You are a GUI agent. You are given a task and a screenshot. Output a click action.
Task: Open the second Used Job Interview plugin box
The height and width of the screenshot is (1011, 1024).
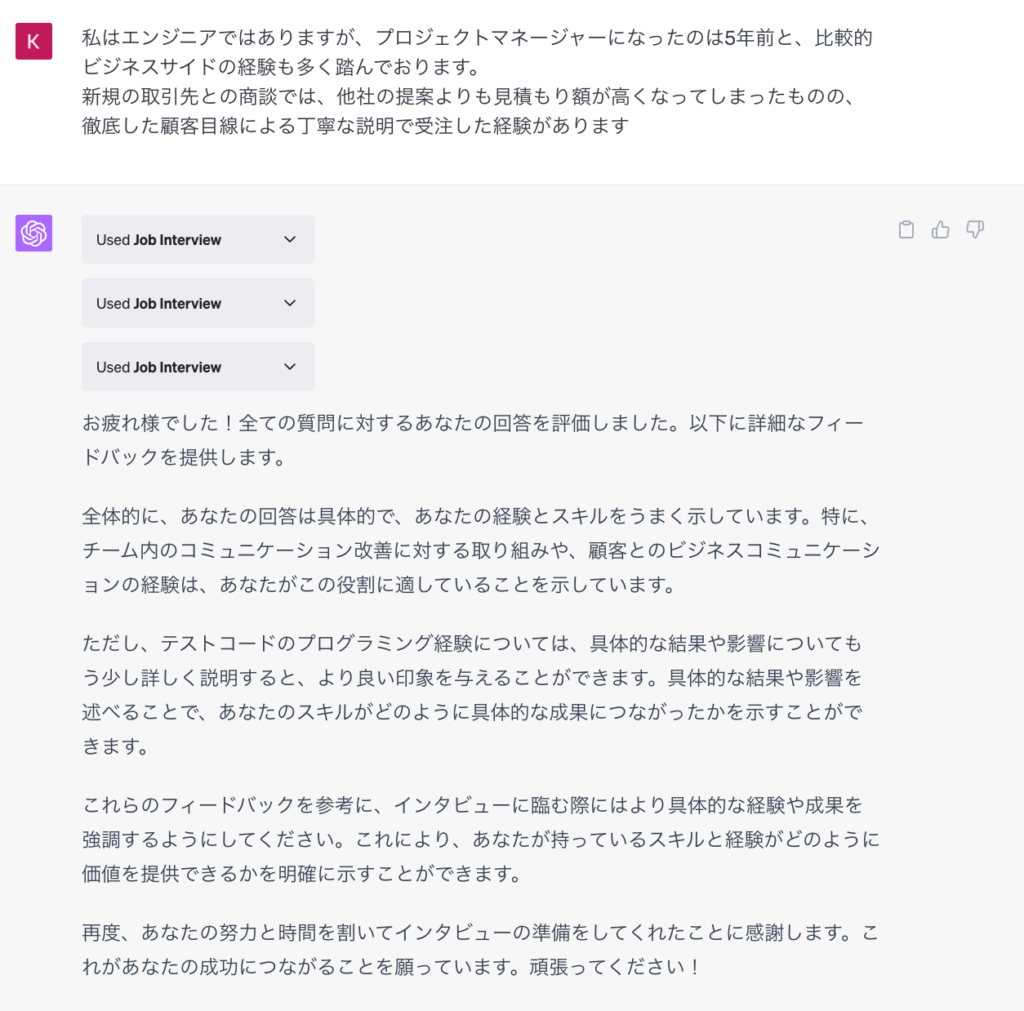point(198,303)
